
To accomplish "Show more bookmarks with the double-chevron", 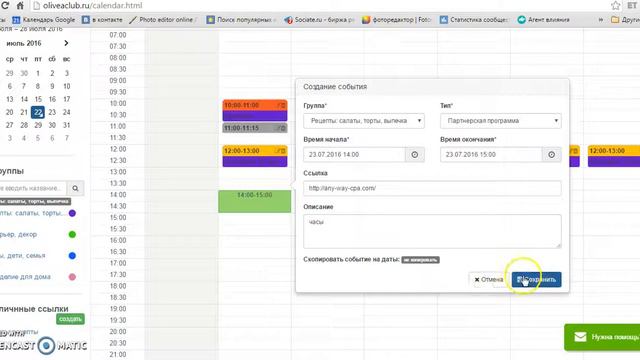I will click(600, 20).
